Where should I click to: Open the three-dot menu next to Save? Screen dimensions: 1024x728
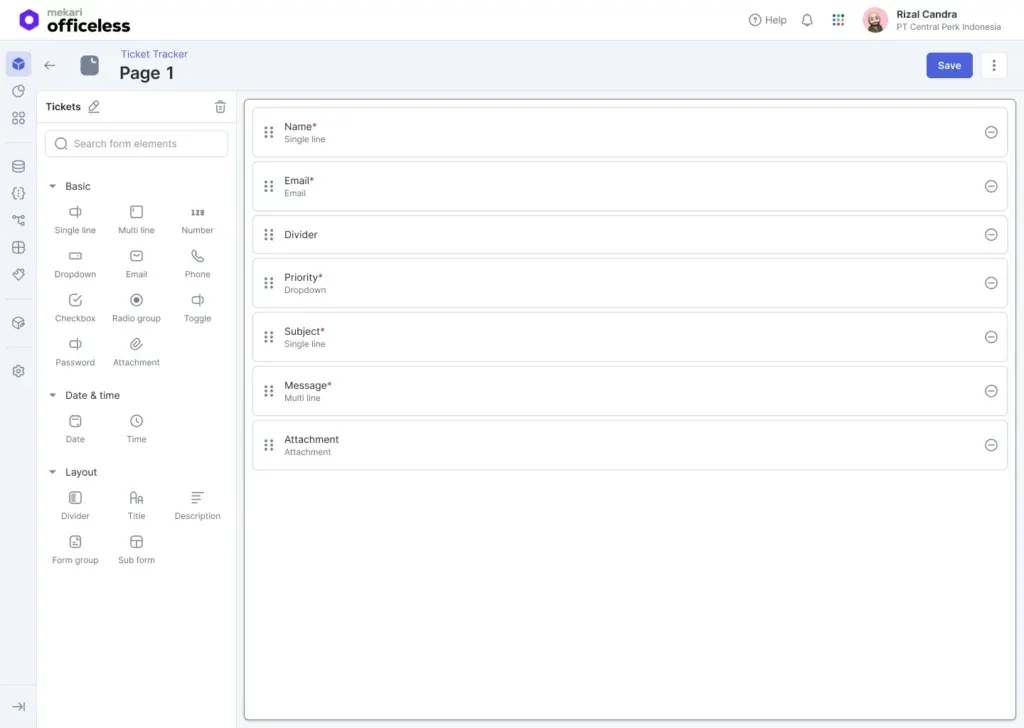tap(994, 64)
